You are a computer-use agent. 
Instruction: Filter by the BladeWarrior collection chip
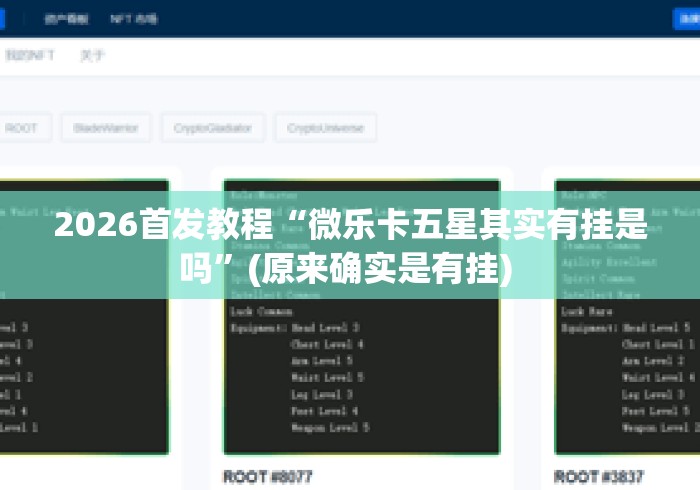tap(106, 128)
